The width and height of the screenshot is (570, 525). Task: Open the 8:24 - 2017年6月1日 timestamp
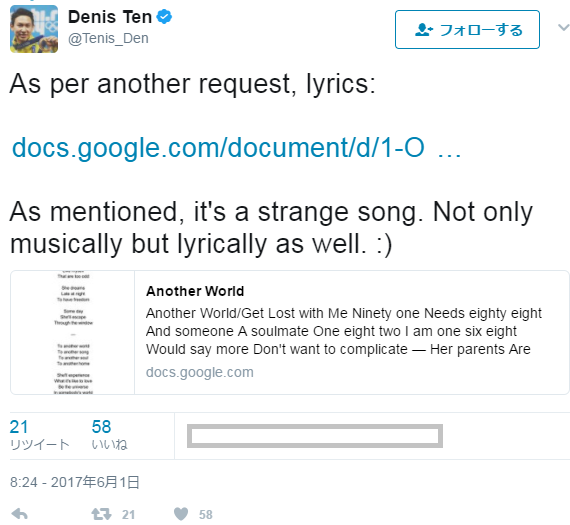click(75, 482)
